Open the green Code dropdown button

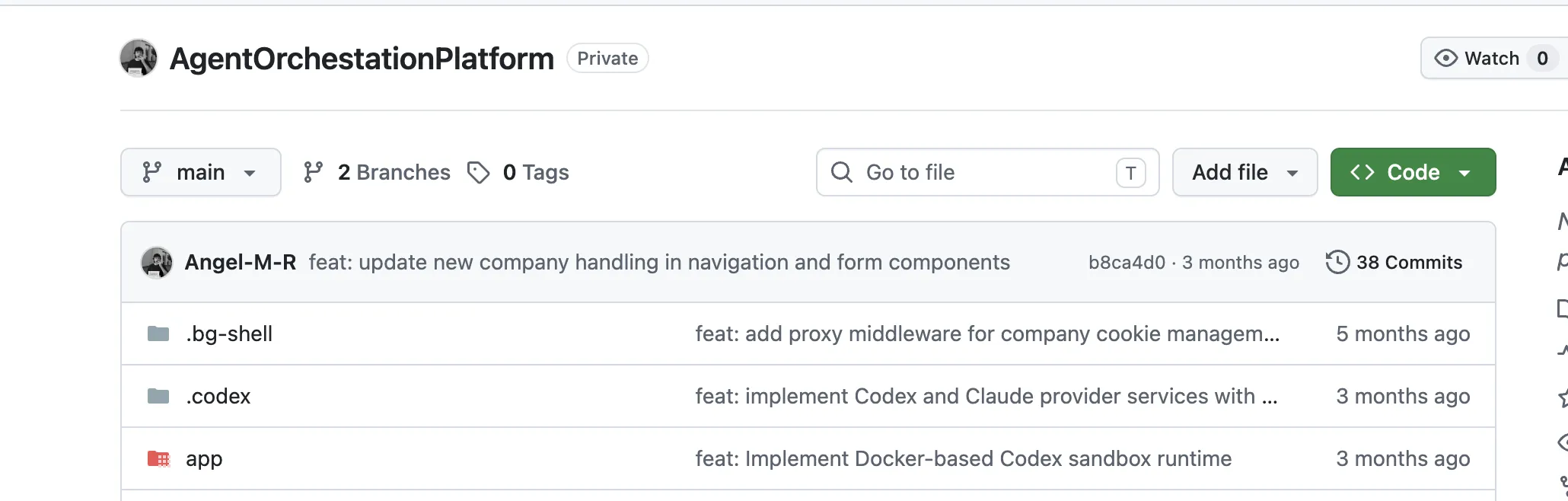[x=1413, y=172]
